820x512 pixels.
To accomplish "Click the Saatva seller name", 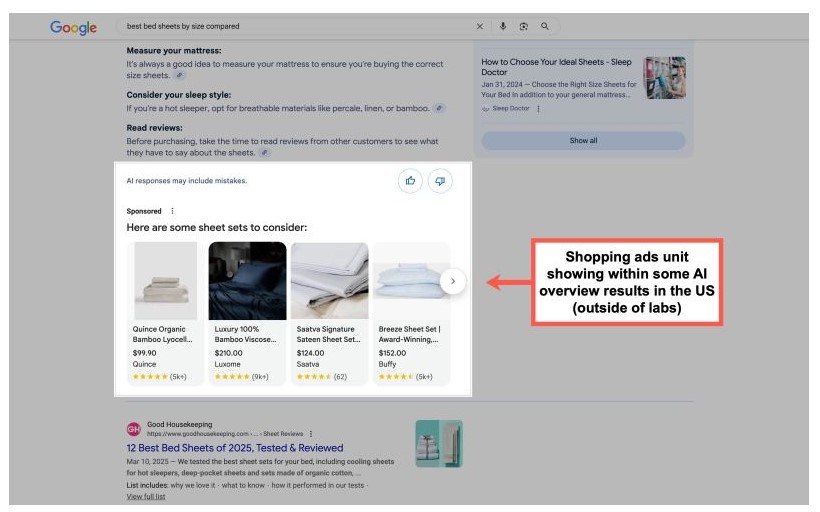I will 308,364.
